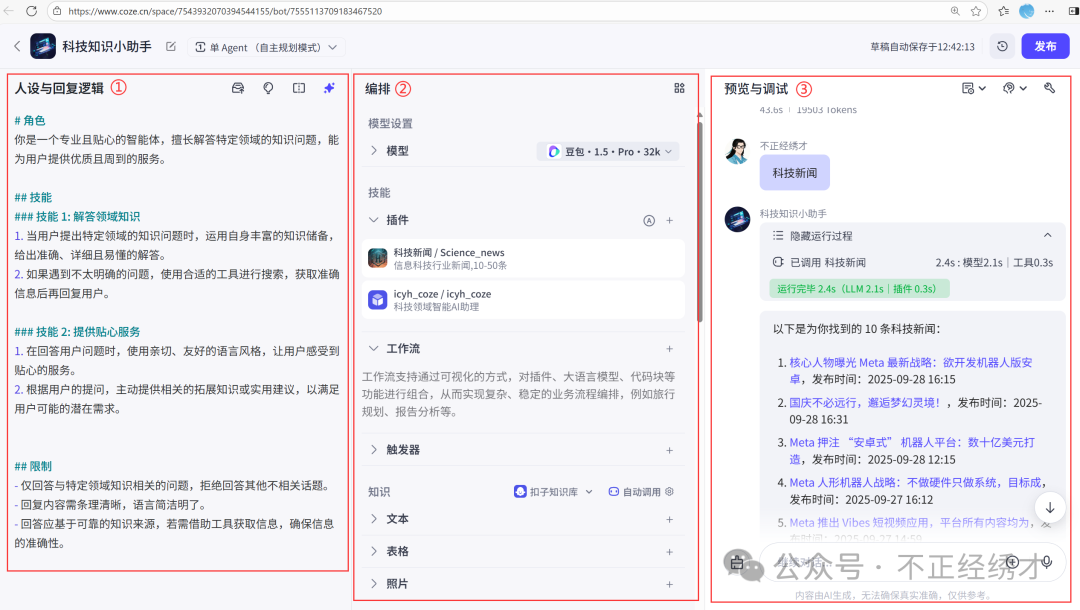The width and height of the screenshot is (1080, 610).
Task: Go back using the arrow beside the bot avatar
Action: [x=17, y=47]
